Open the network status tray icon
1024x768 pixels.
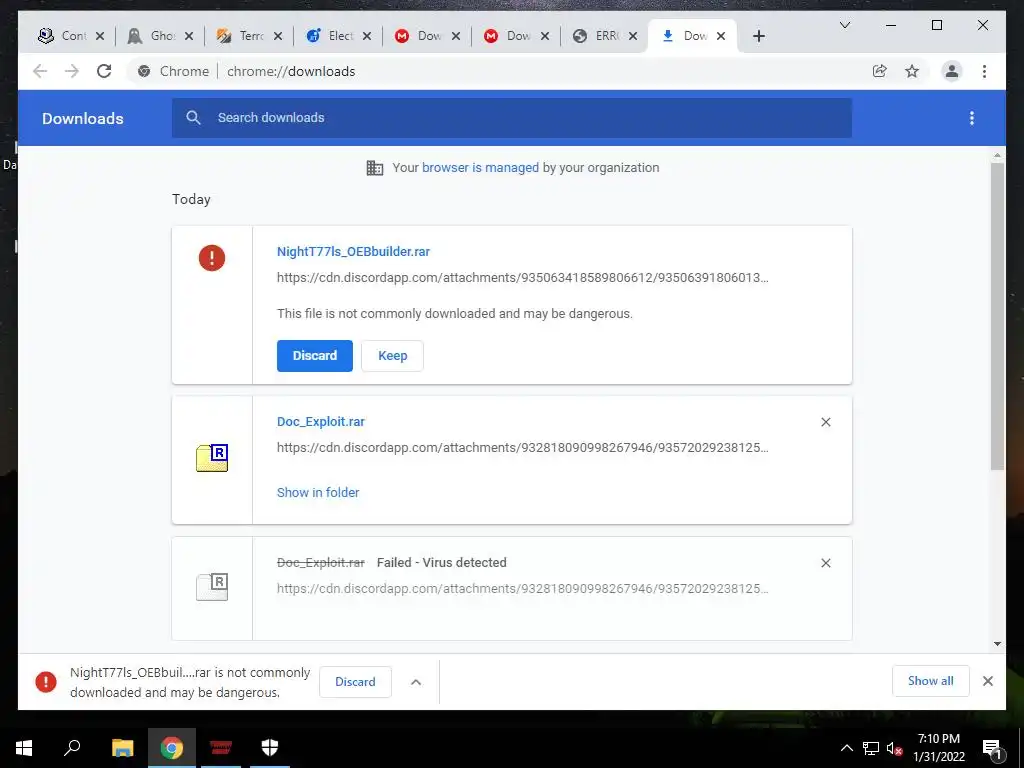[x=871, y=748]
